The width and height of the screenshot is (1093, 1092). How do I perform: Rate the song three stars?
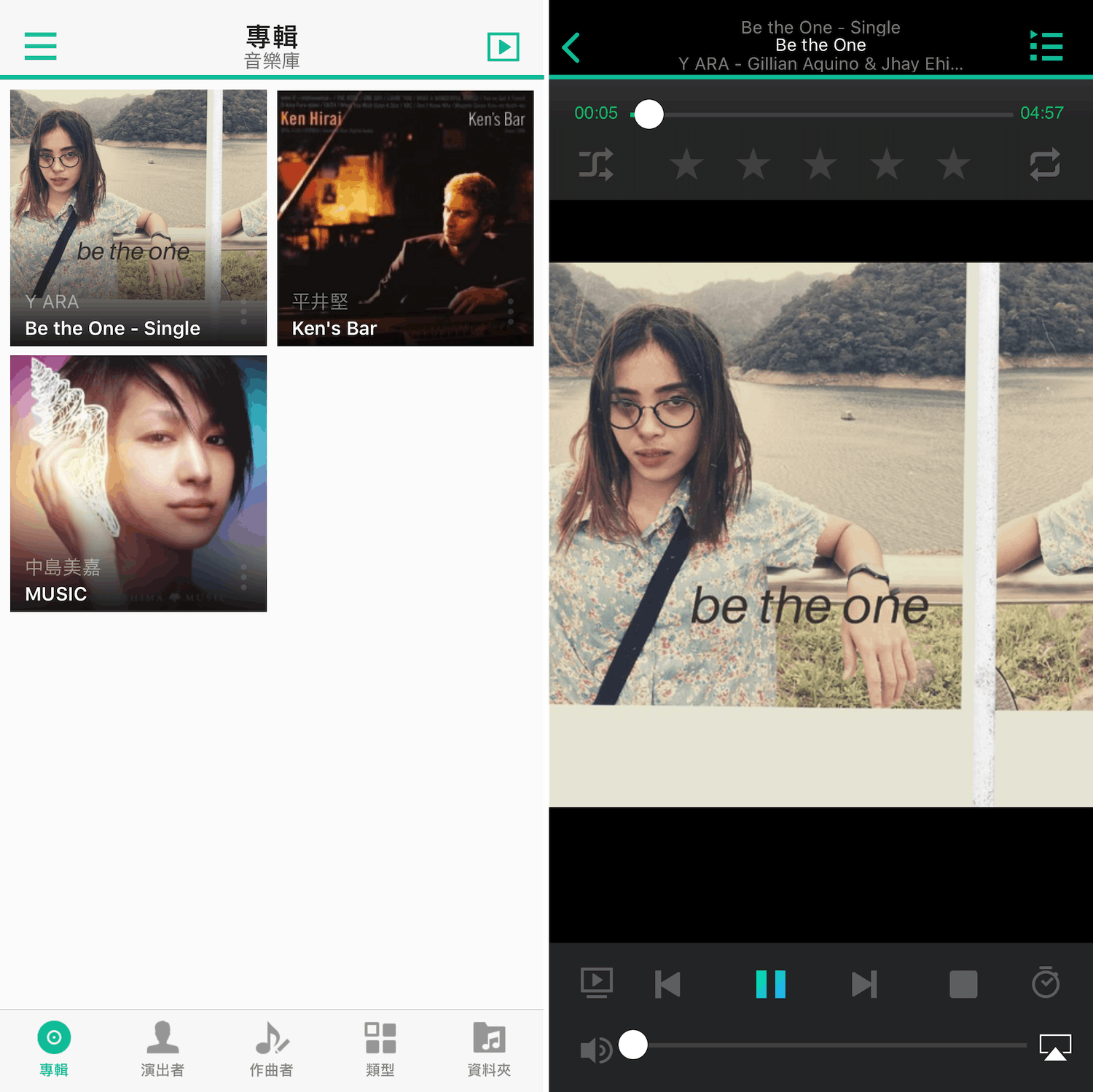click(x=820, y=164)
